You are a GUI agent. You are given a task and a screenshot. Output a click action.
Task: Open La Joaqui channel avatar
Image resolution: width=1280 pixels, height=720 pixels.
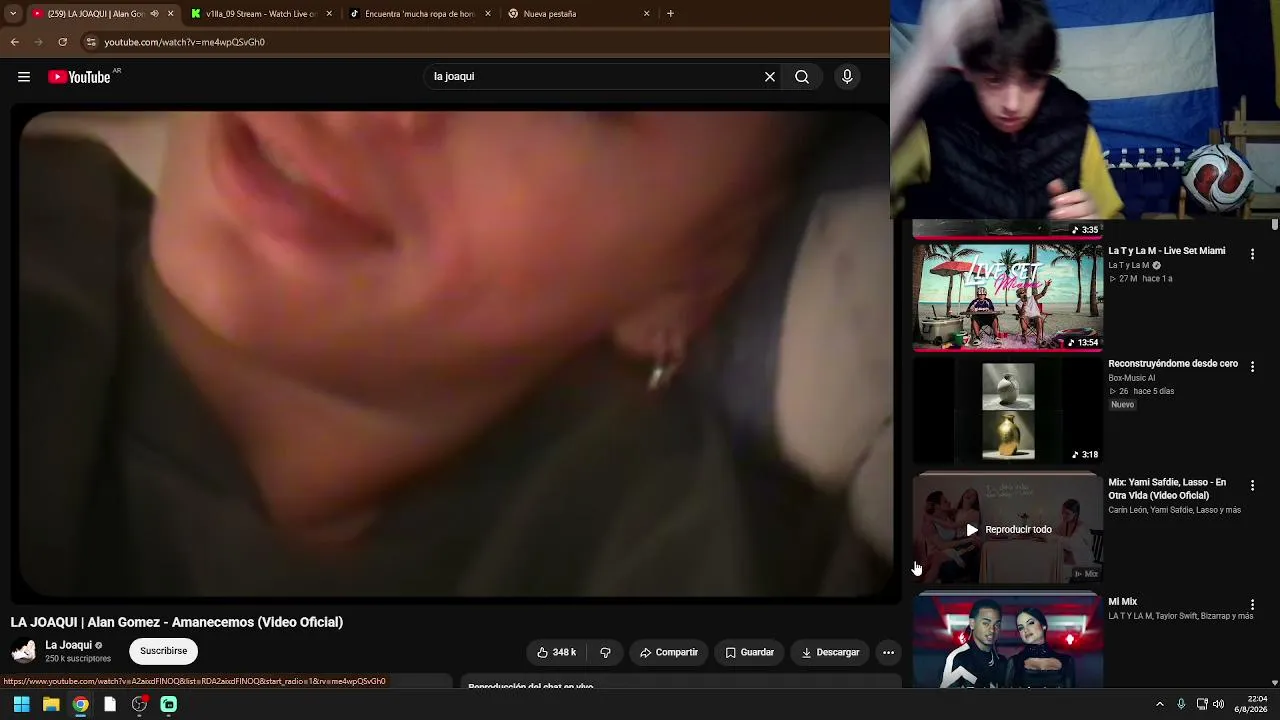tap(24, 652)
